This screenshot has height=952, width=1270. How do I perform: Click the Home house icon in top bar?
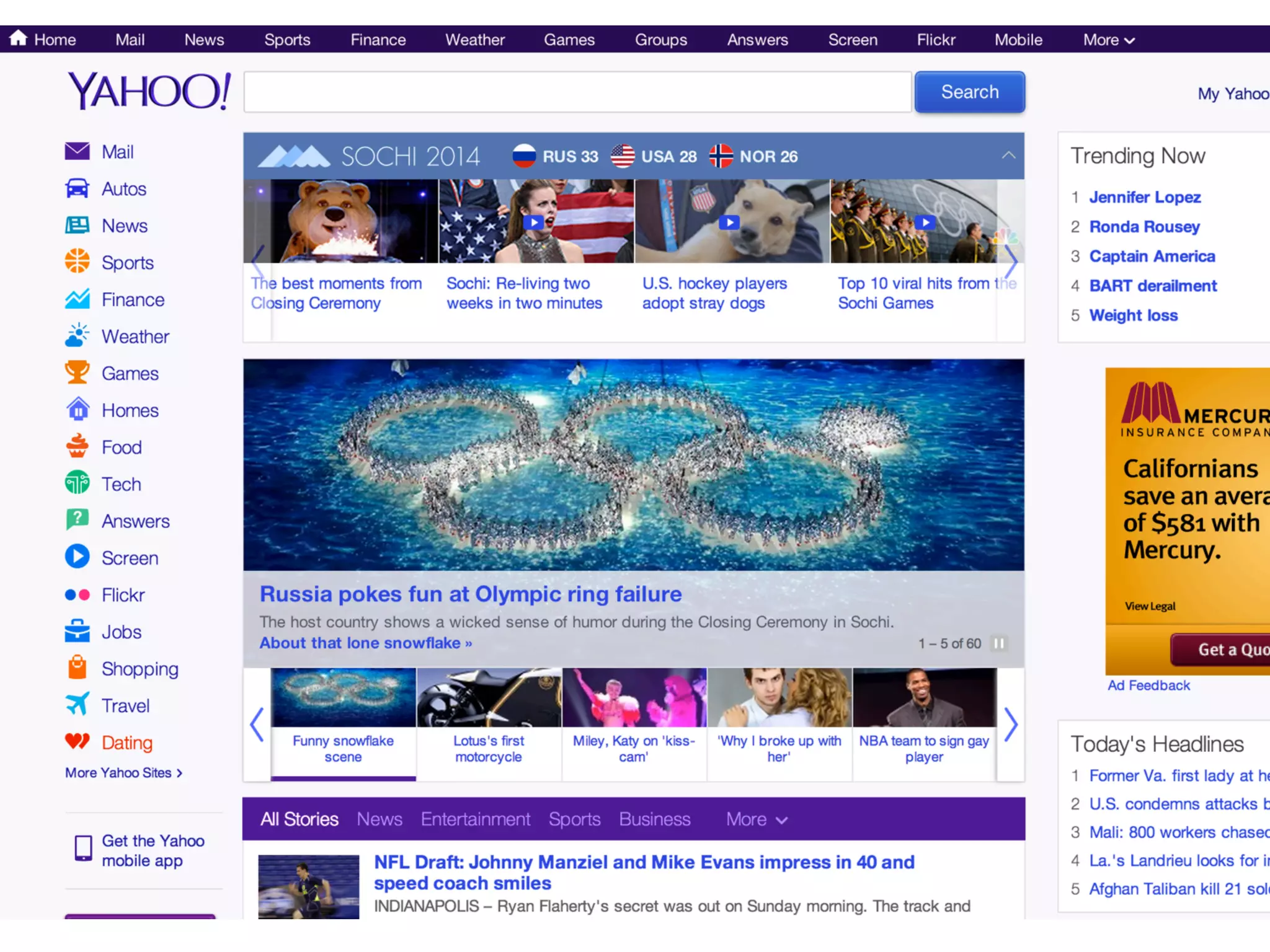[19, 38]
